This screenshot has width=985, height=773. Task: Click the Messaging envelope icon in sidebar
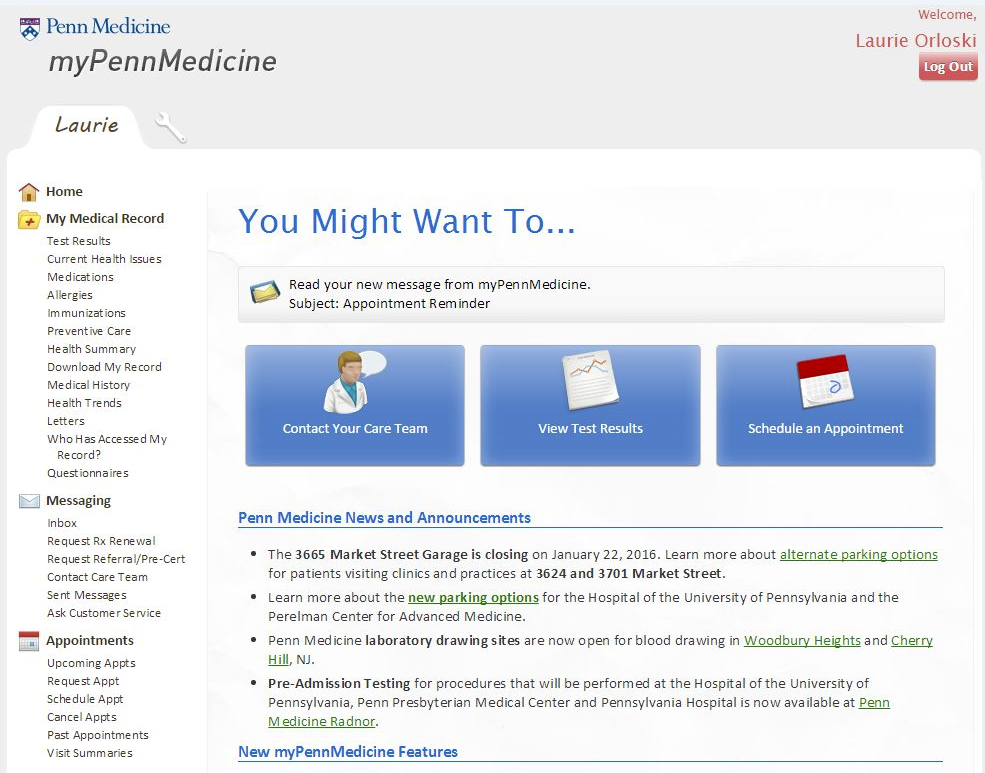coord(29,501)
